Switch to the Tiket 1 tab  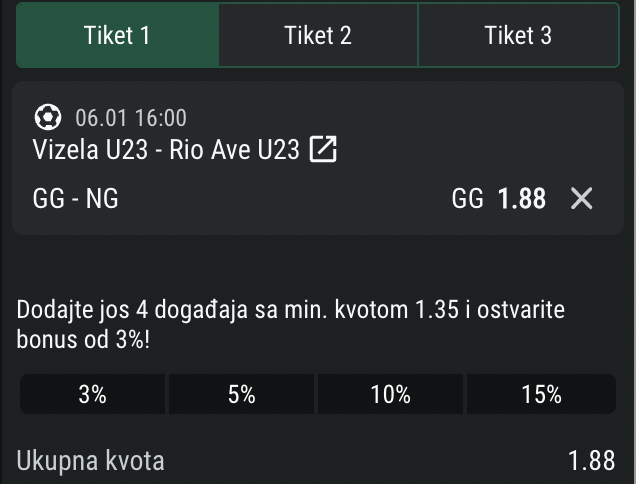(117, 35)
